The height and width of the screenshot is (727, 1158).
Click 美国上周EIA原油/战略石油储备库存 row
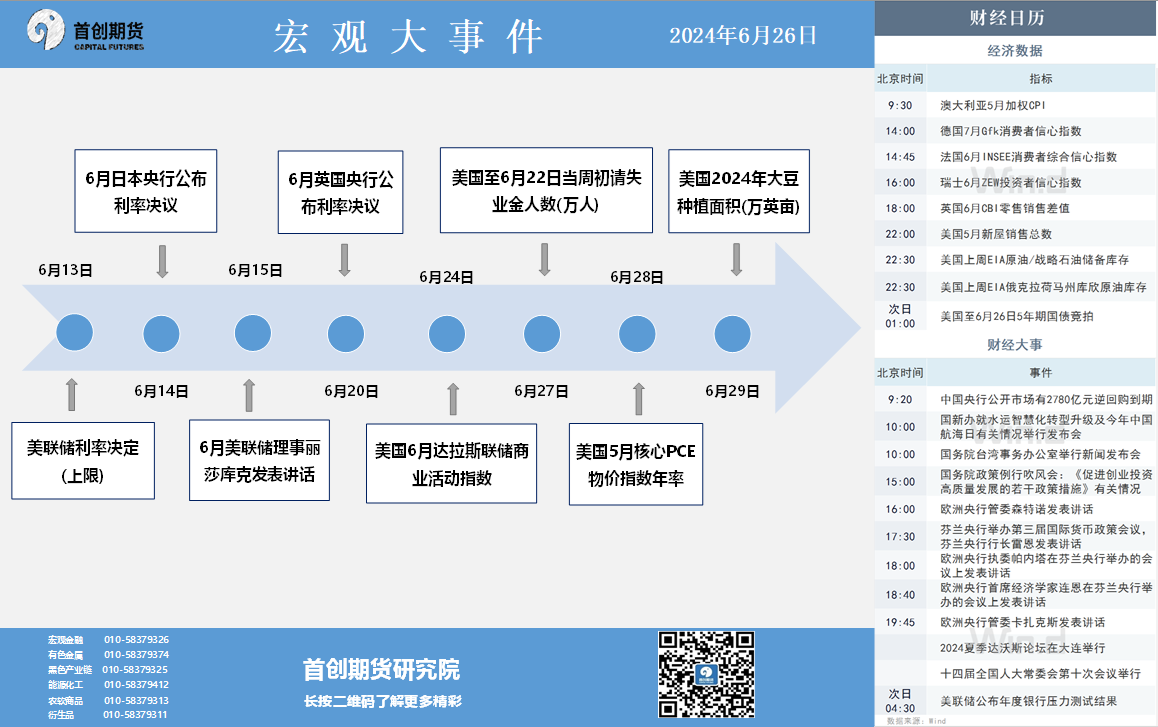point(1015,260)
